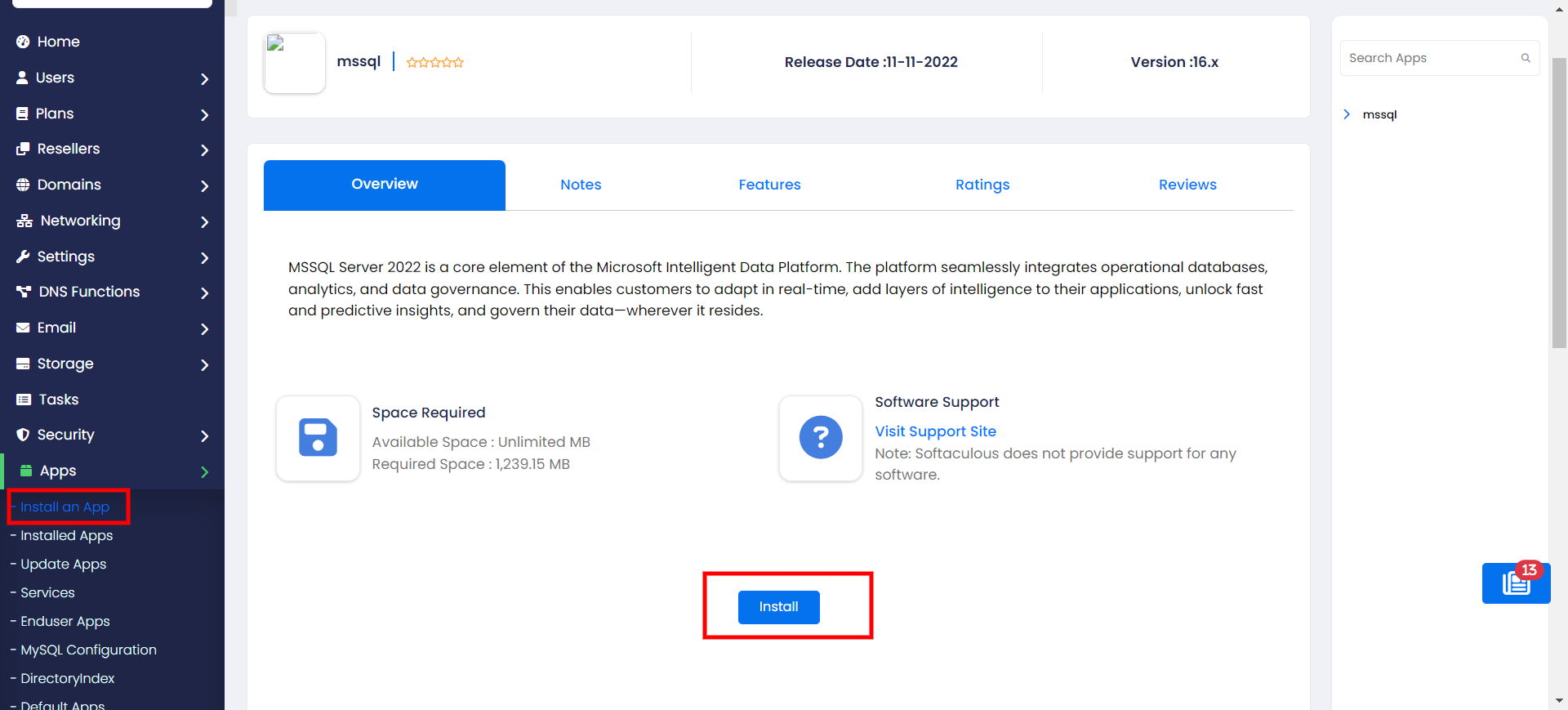The height and width of the screenshot is (710, 1568).
Task: Expand the mssql category arrow in right panel
Action: [1347, 114]
